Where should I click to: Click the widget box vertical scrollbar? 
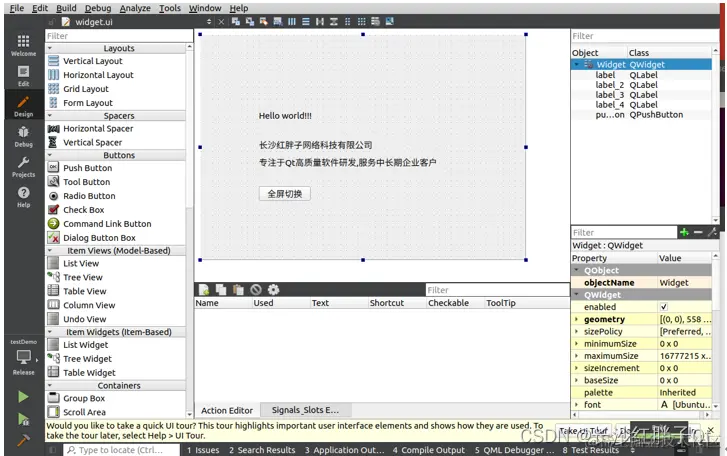[189, 232]
